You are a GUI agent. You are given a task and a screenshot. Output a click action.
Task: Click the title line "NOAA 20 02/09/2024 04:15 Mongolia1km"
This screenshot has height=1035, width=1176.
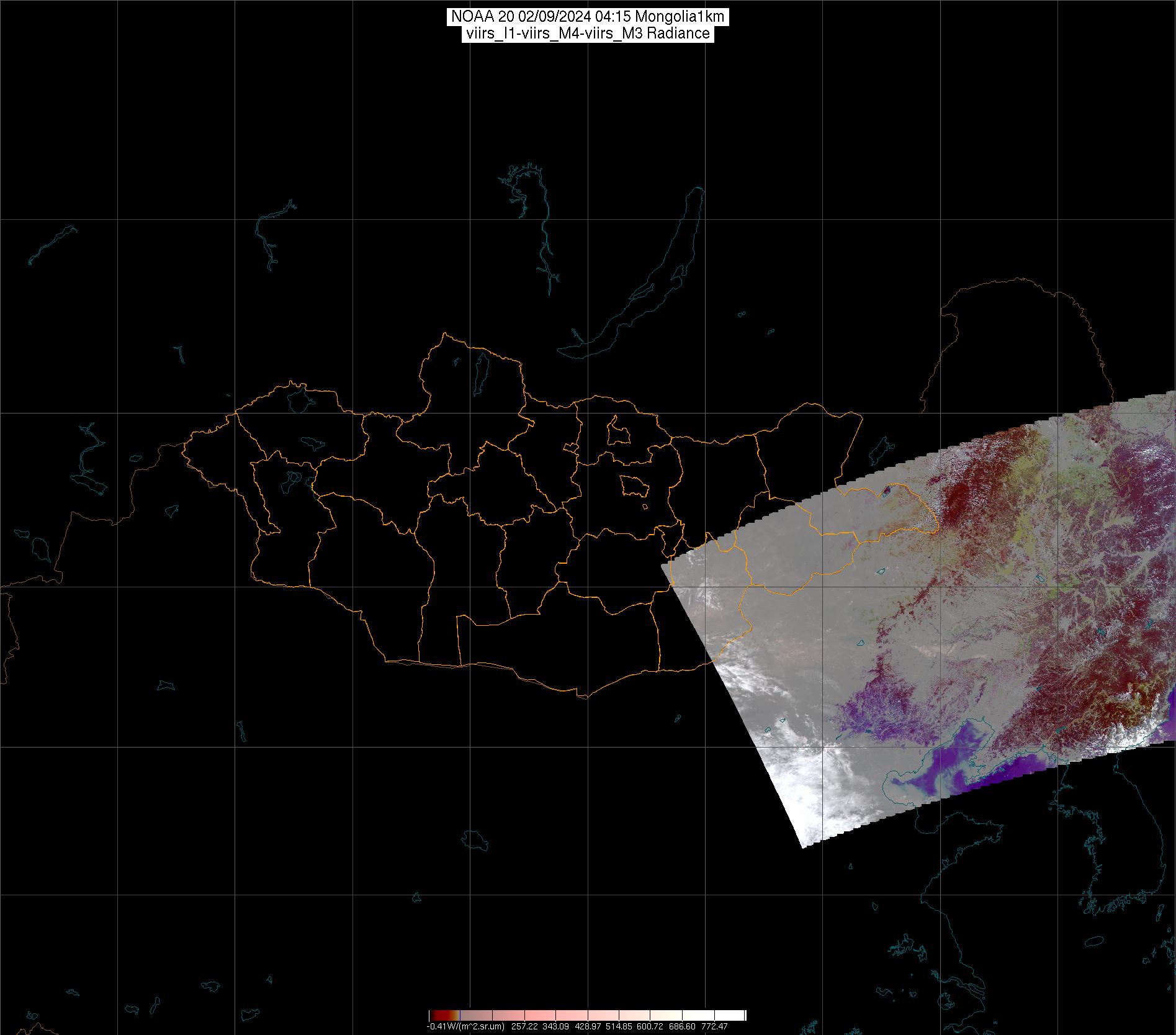click(588, 17)
